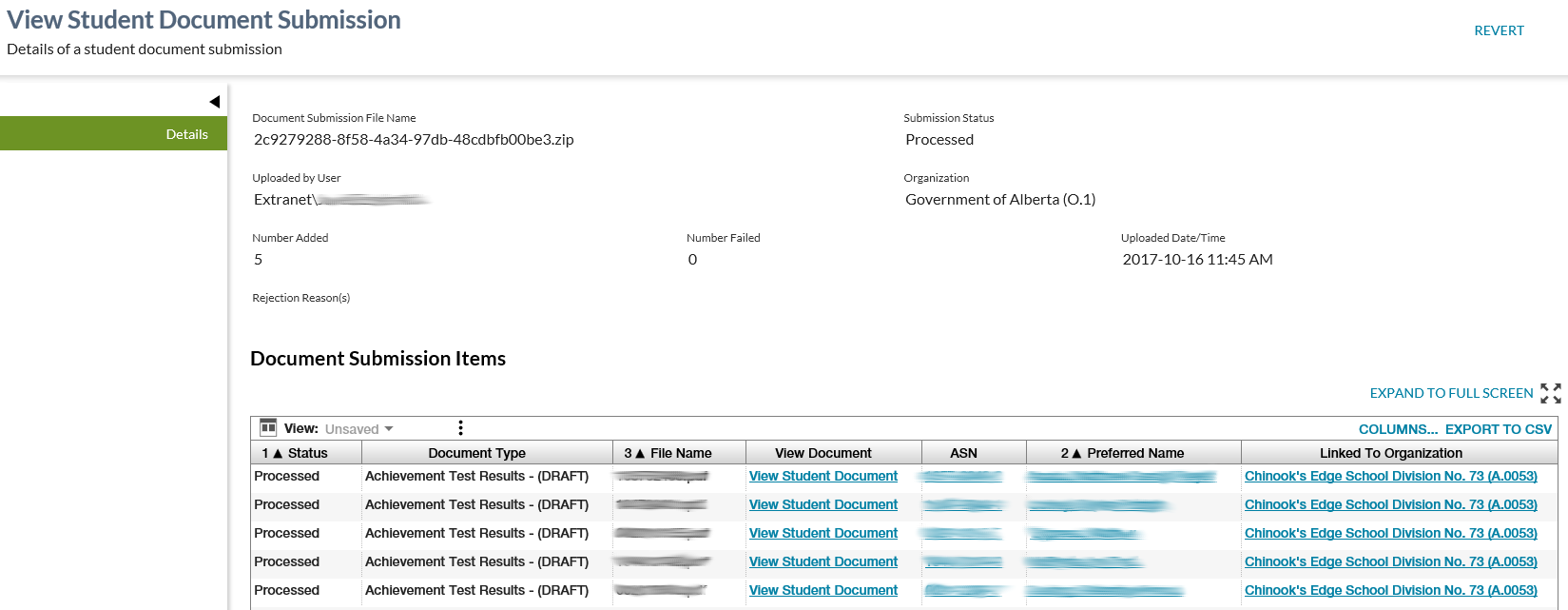Open View Student Document in first row
Screen dimensions: 1568x610
(x=823, y=476)
